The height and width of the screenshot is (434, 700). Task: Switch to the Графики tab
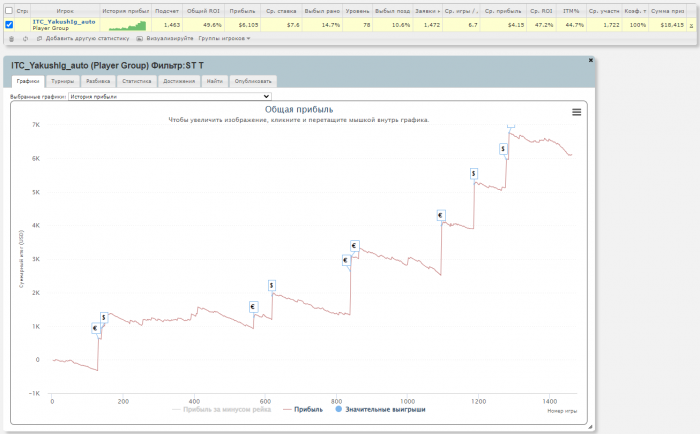(28, 81)
